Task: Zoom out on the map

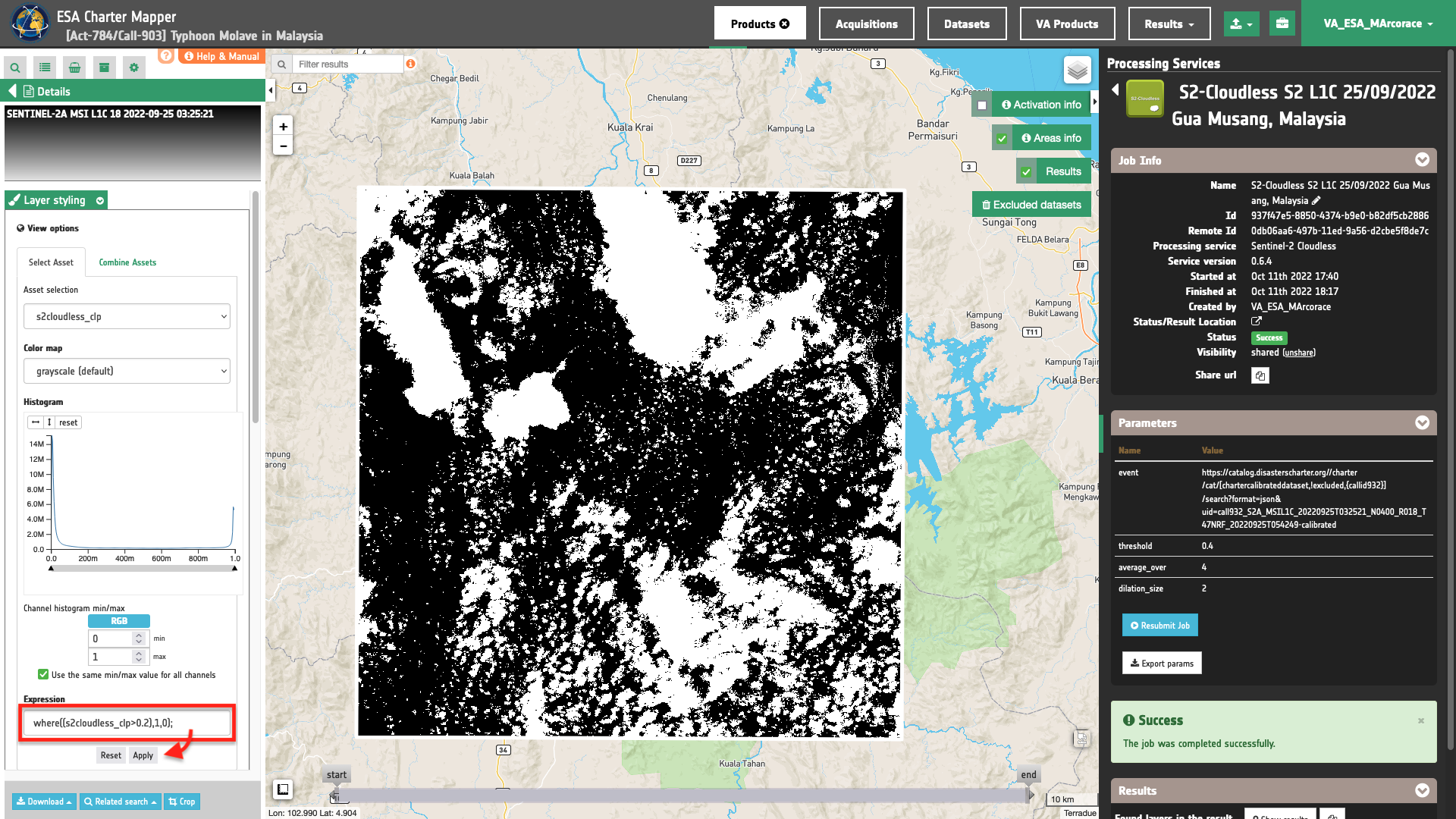Action: pos(283,146)
